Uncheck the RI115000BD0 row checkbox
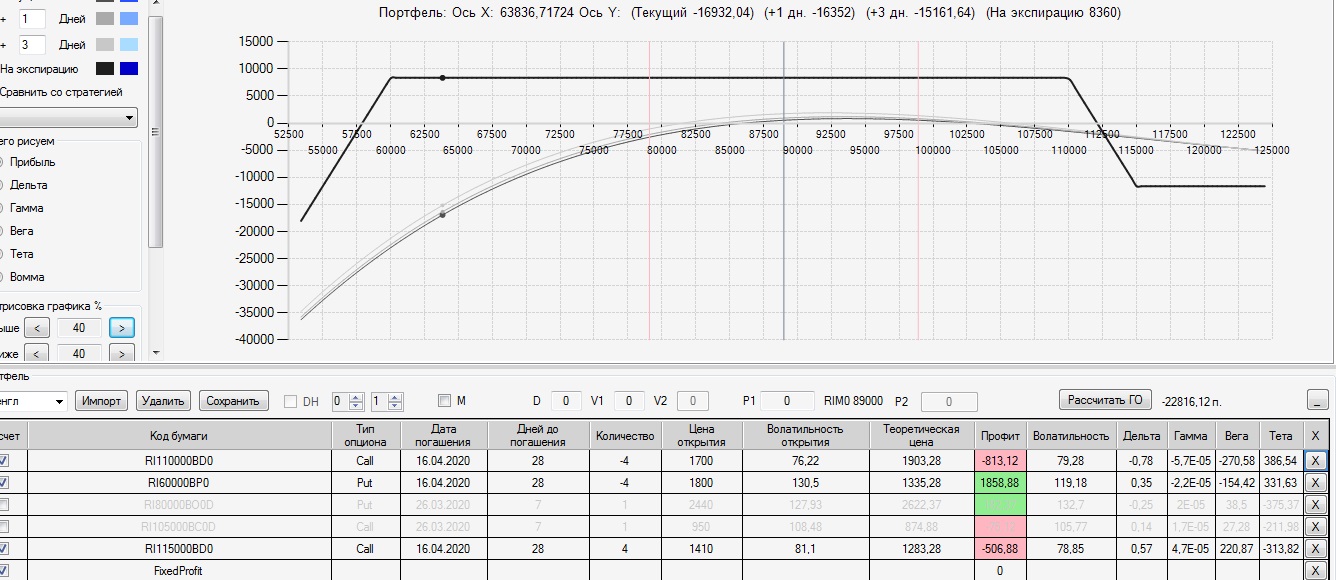 point(4,549)
